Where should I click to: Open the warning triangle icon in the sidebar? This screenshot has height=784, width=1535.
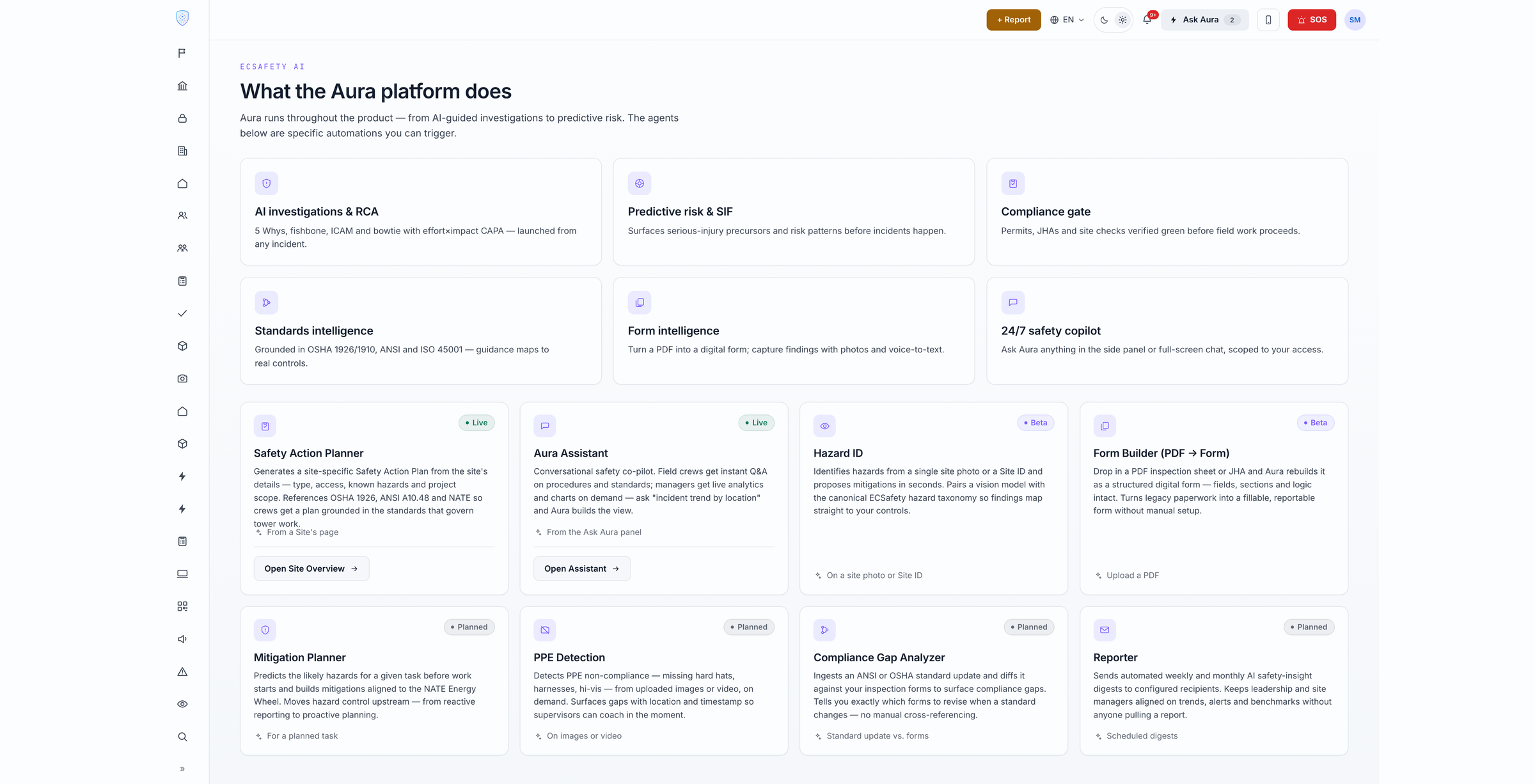pos(182,671)
